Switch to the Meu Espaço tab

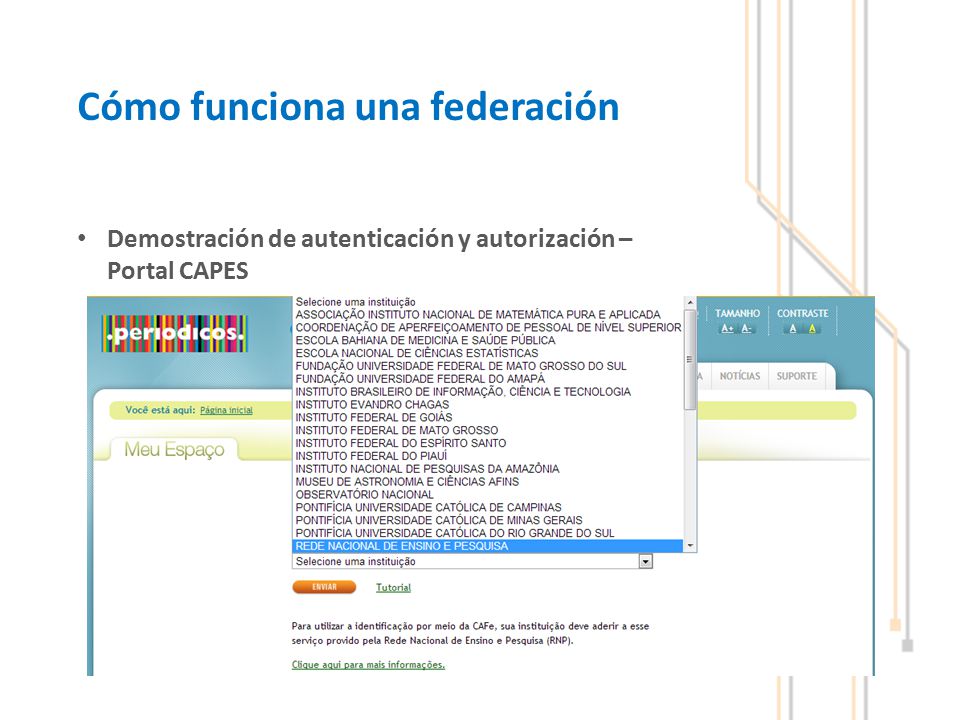[174, 449]
